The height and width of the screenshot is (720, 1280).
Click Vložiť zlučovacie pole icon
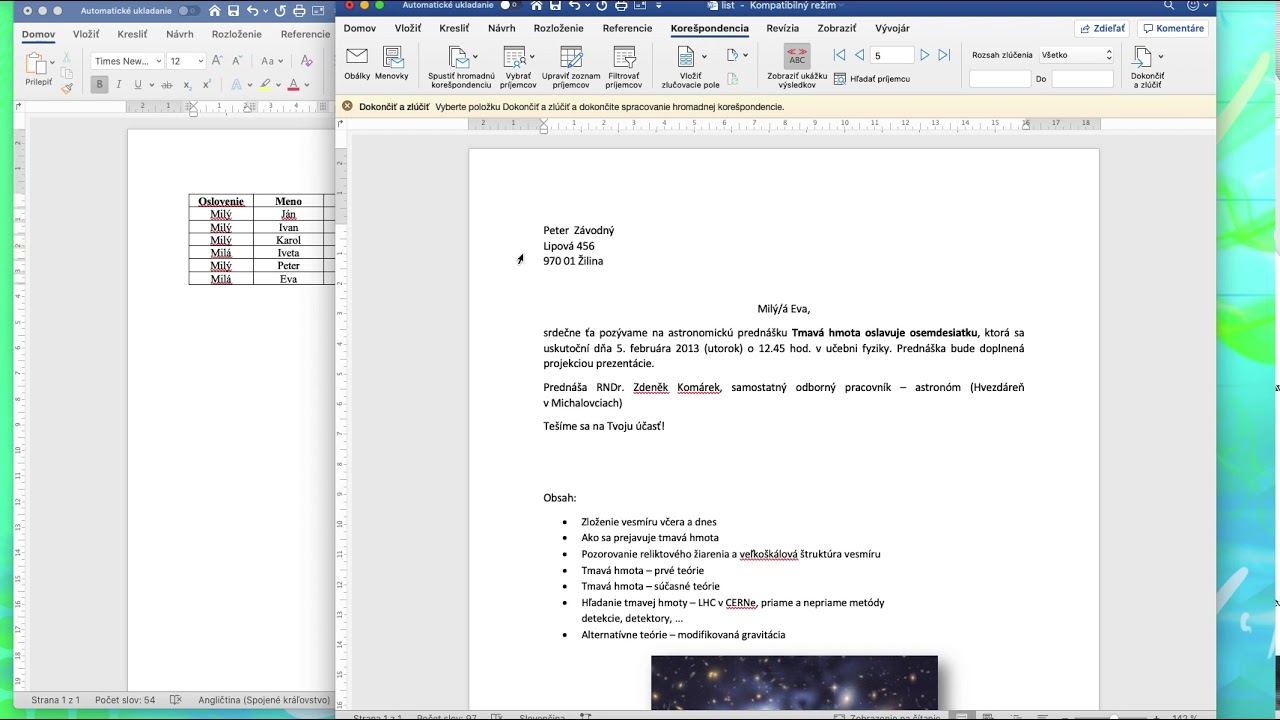[686, 56]
